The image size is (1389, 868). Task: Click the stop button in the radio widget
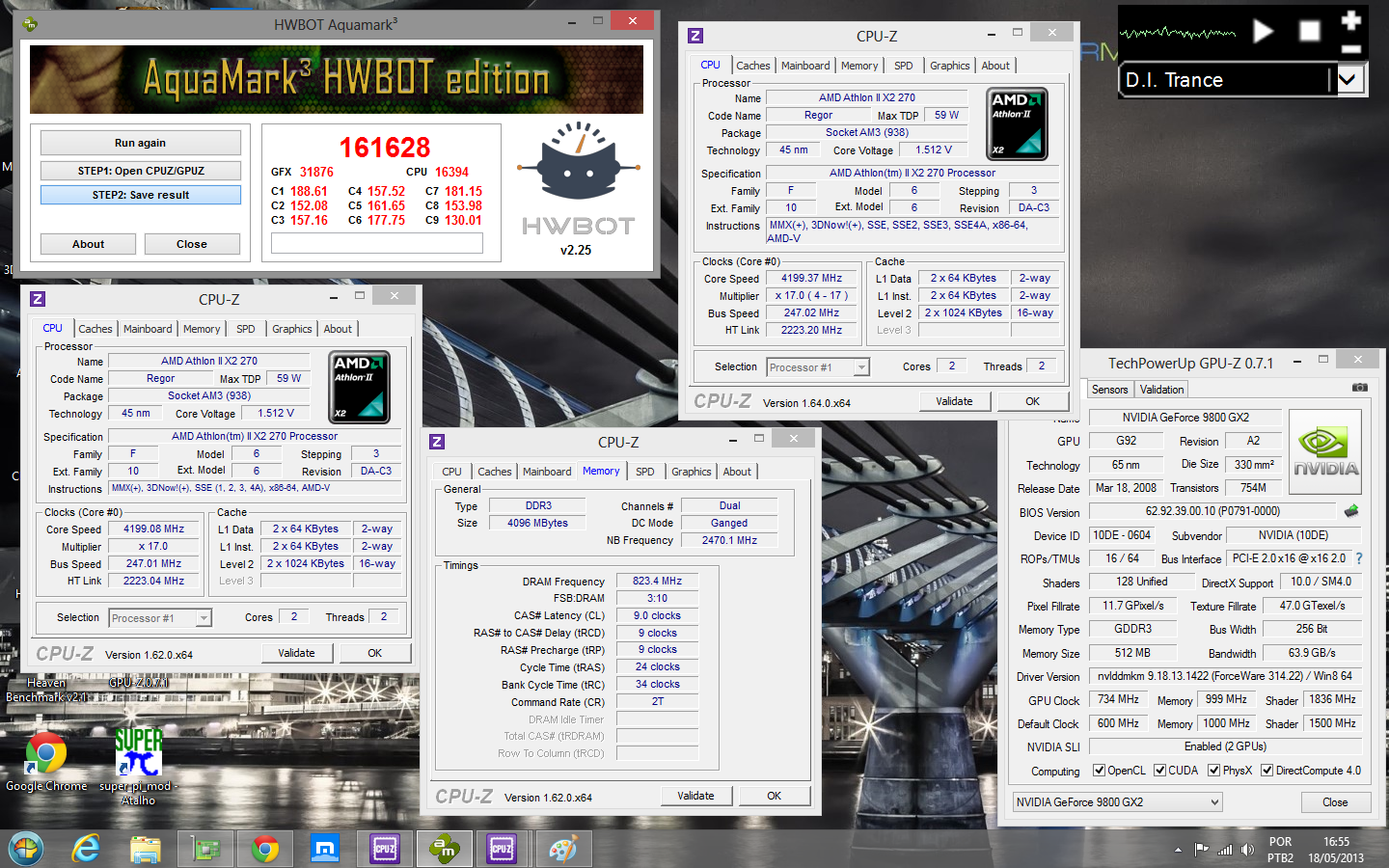pyautogui.click(x=1309, y=31)
